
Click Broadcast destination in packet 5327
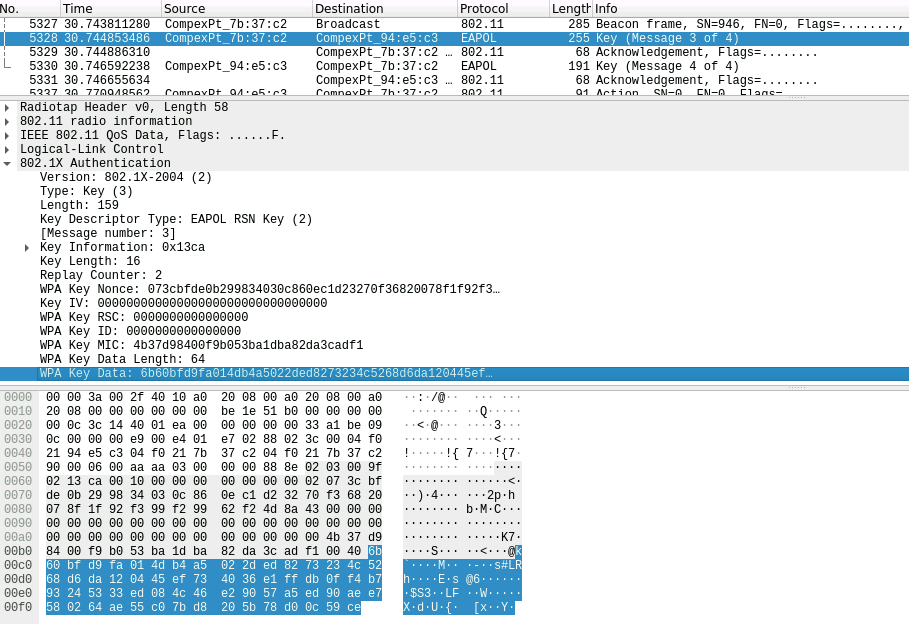point(348,24)
